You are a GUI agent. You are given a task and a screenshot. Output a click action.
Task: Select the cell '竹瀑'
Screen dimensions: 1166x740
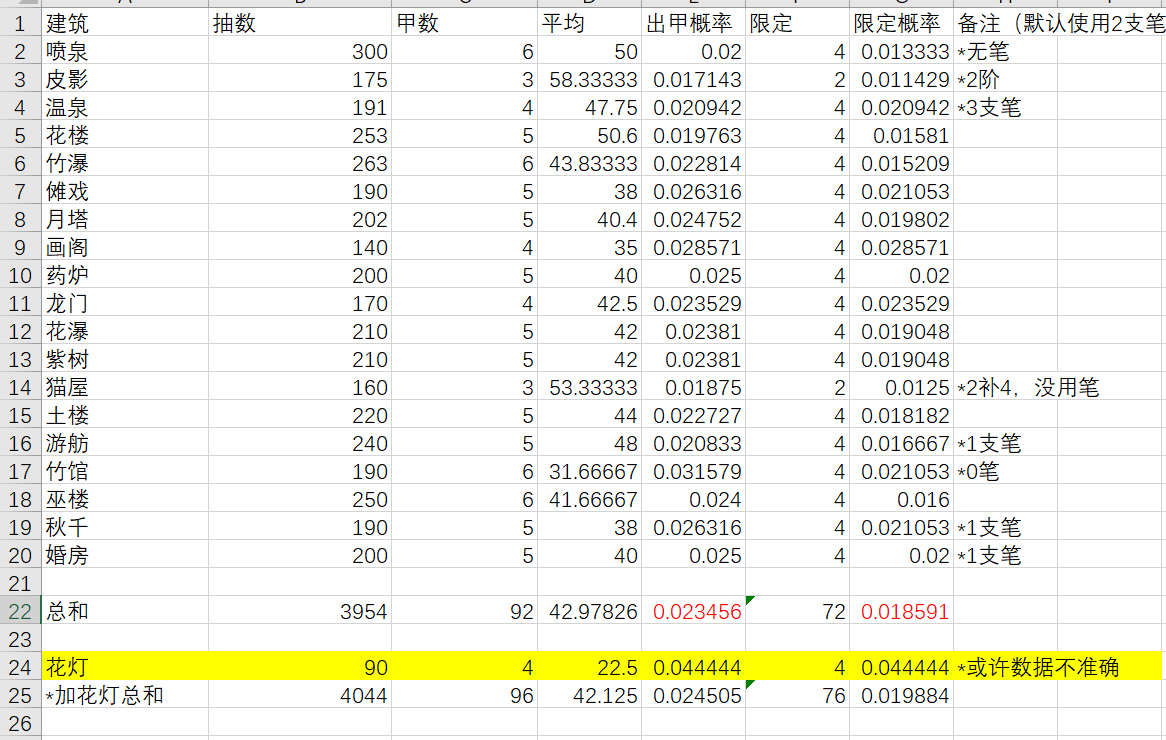[x=125, y=164]
